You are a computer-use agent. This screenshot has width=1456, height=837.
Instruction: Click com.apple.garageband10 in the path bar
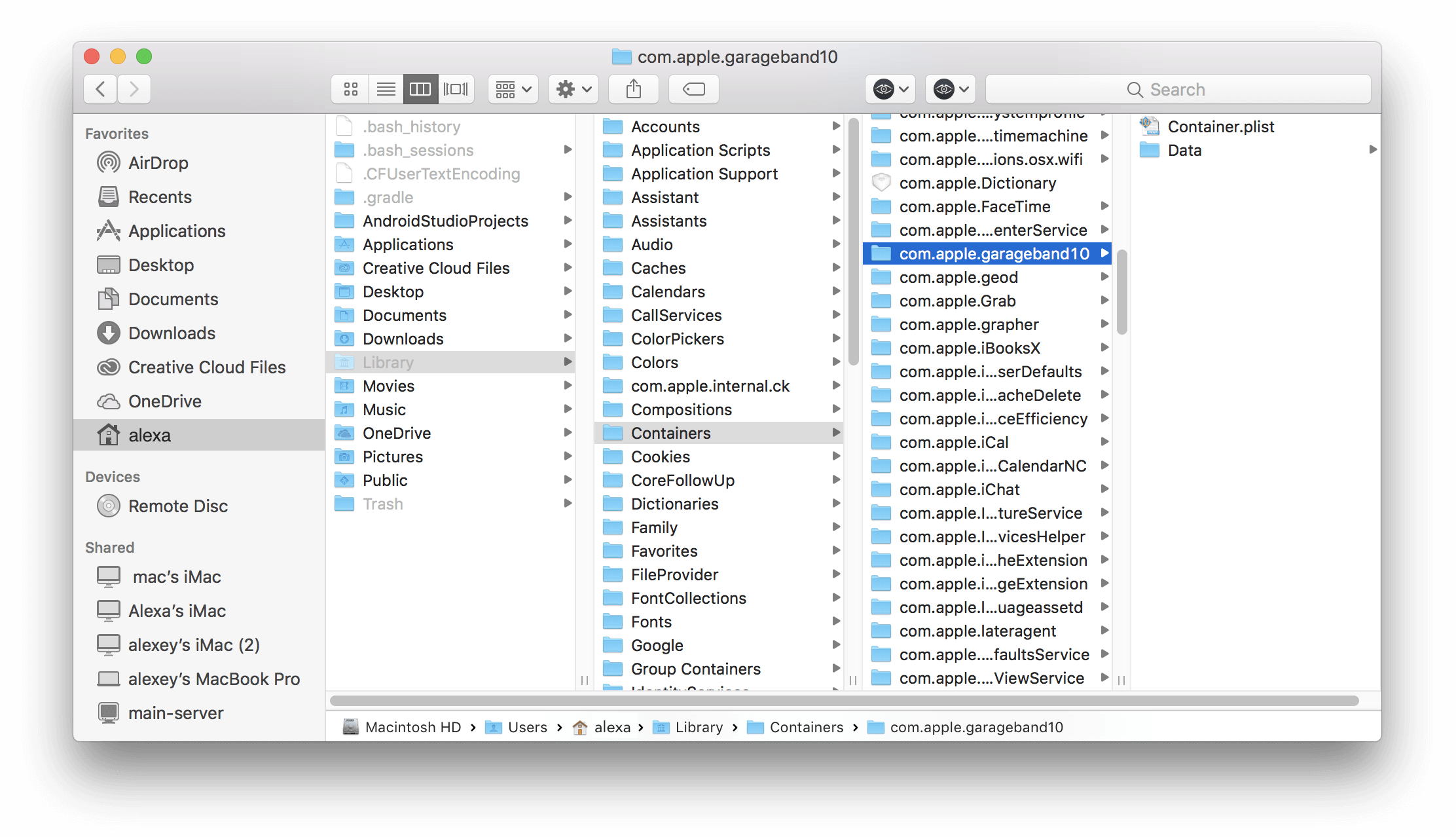965,727
